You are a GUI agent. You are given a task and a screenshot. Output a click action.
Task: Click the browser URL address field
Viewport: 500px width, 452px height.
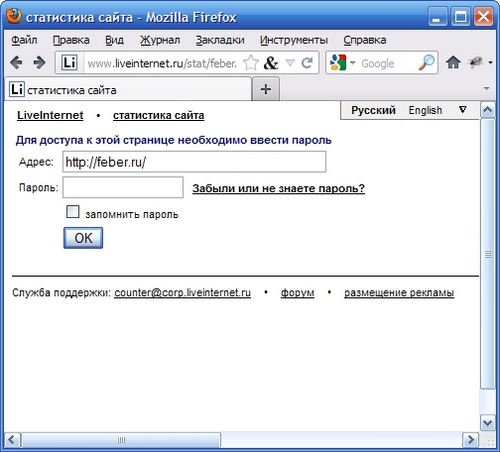point(162,63)
